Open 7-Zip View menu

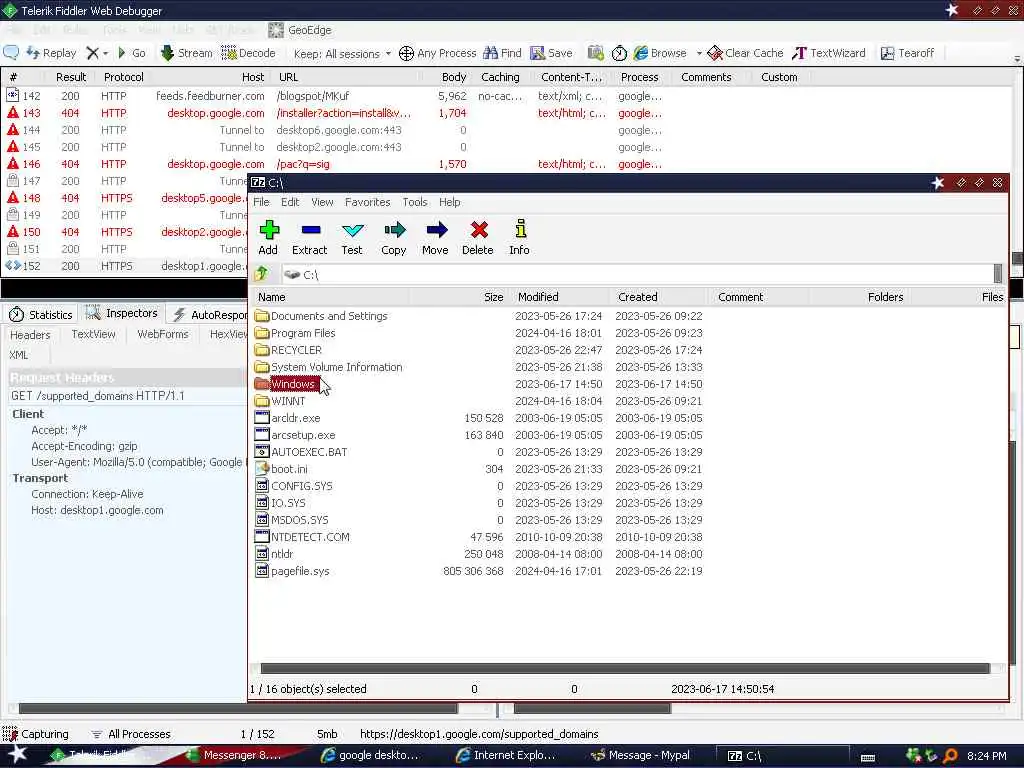click(322, 202)
